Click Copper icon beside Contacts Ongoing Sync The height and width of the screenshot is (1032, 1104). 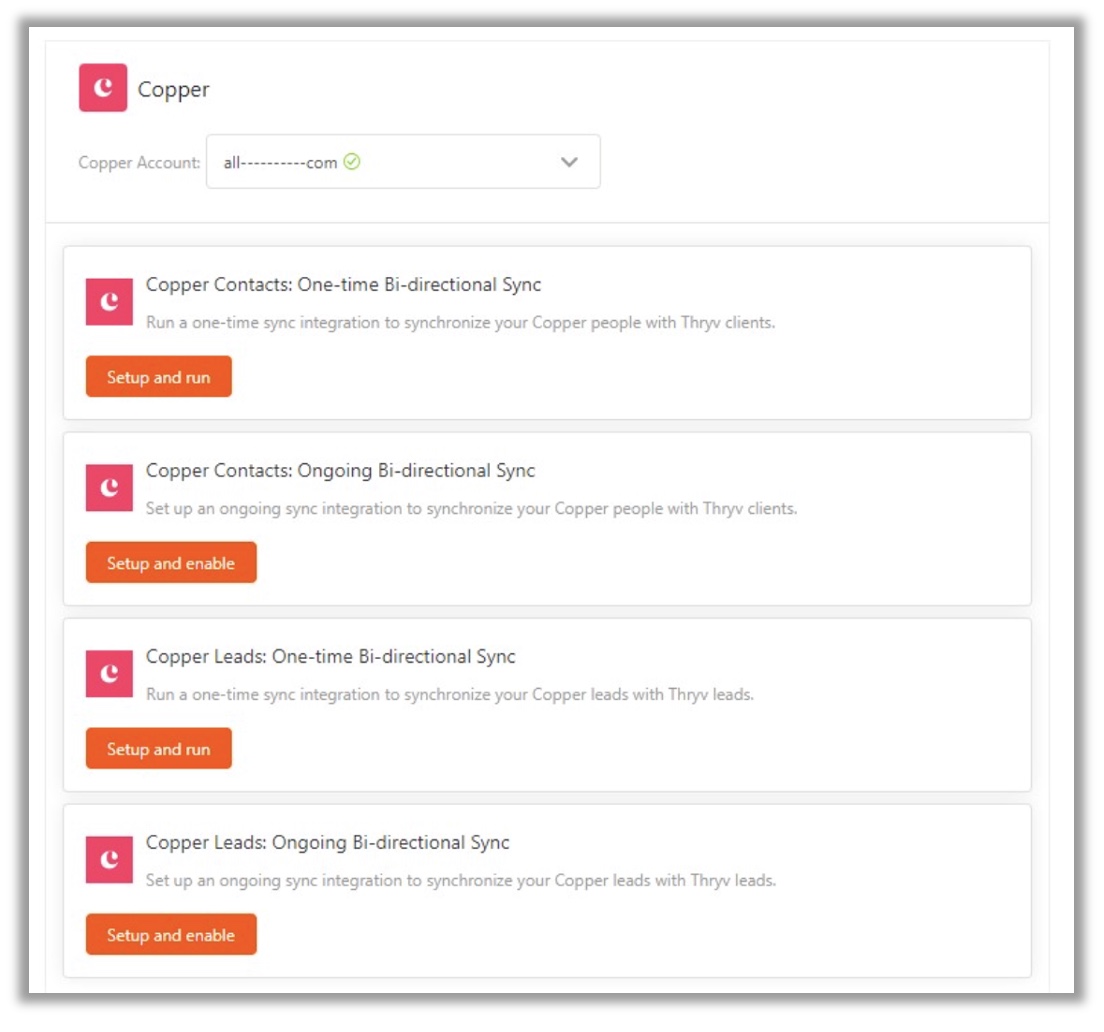tap(109, 488)
